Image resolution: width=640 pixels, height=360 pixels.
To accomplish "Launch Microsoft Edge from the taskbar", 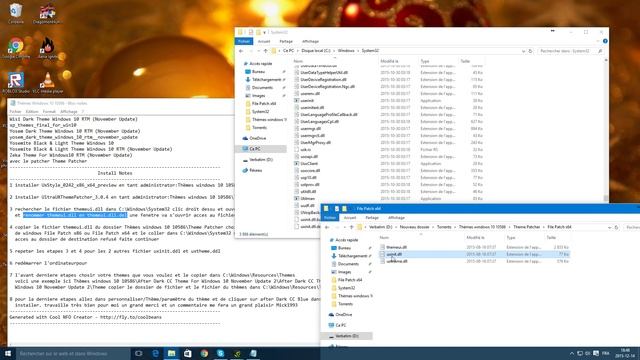I will click(155, 353).
